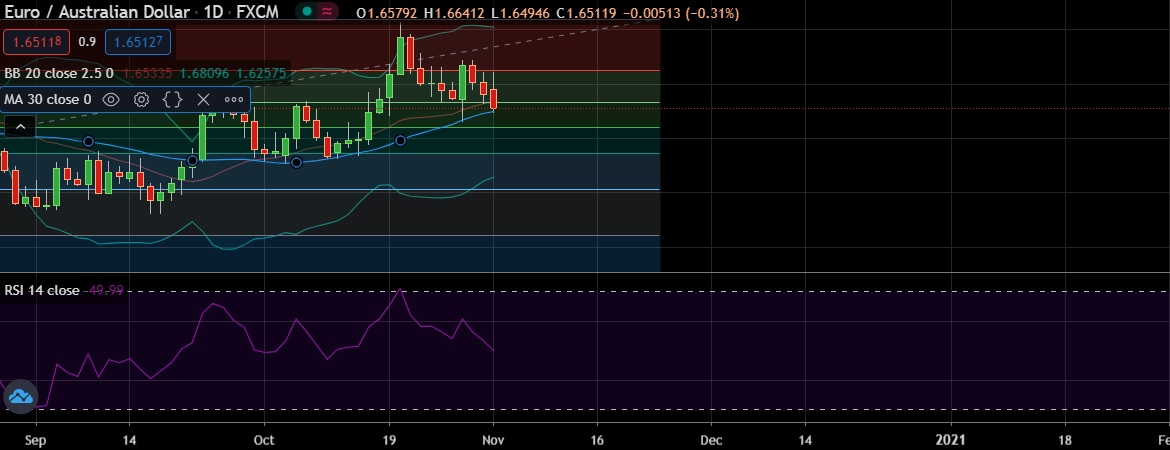
Task: Open the TradingView logo in RSI pane
Action: 20,396
